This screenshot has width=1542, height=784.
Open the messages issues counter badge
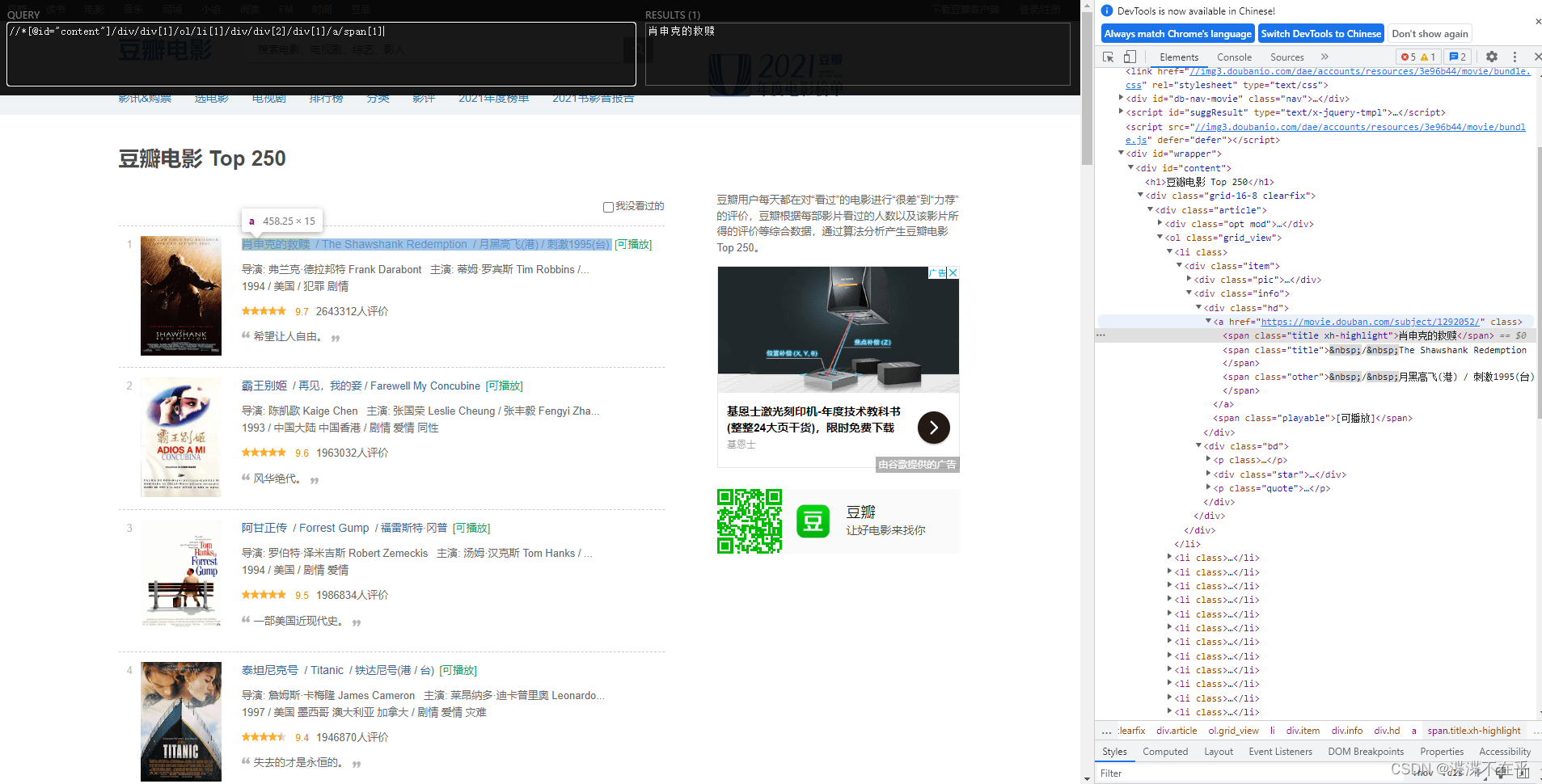[1458, 57]
